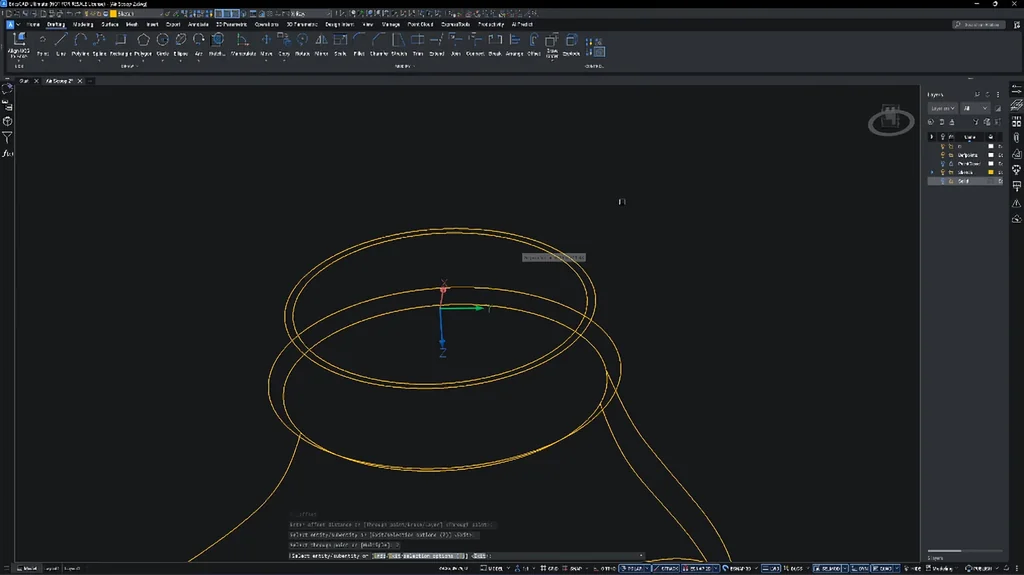This screenshot has height=575, width=1024.
Task: Select the Ellipse tool
Action: tap(181, 44)
